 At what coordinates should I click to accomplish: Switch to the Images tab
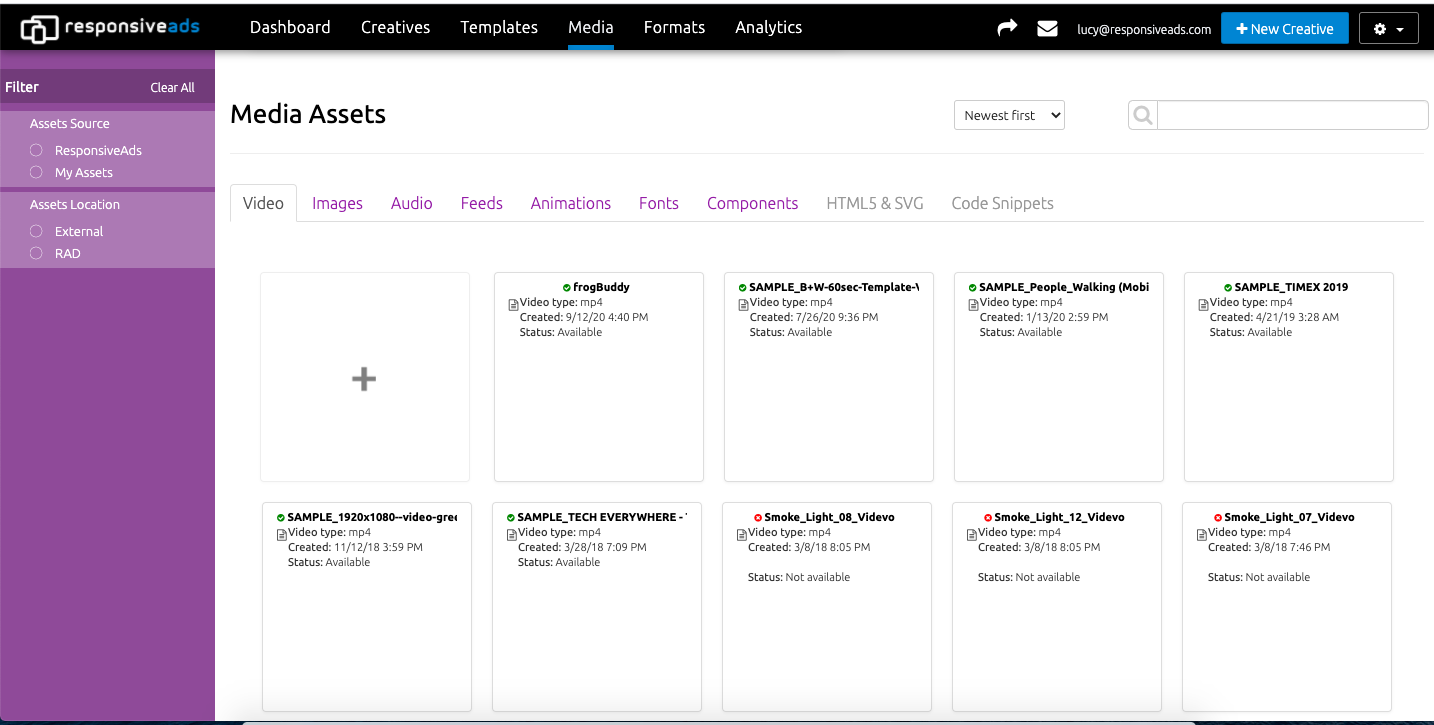337,203
